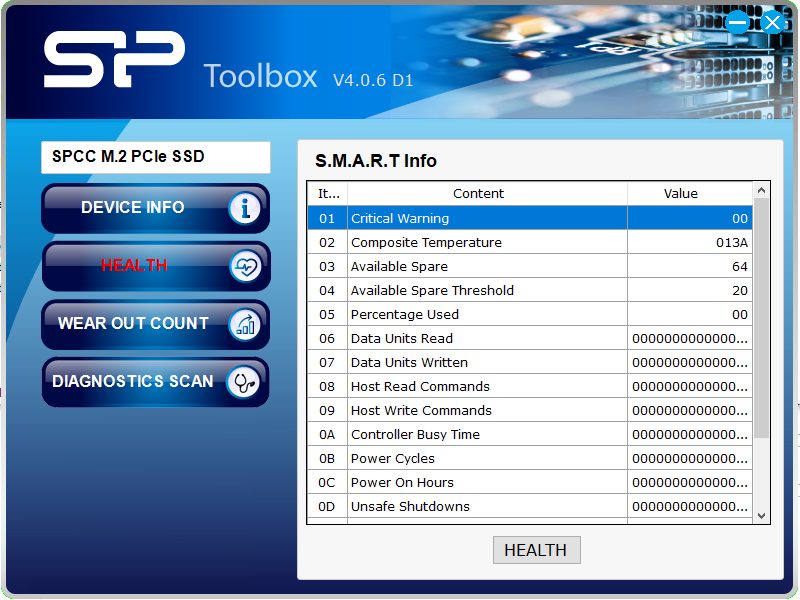Click the SP logo in header
800x600 pixels.
[x=114, y=59]
